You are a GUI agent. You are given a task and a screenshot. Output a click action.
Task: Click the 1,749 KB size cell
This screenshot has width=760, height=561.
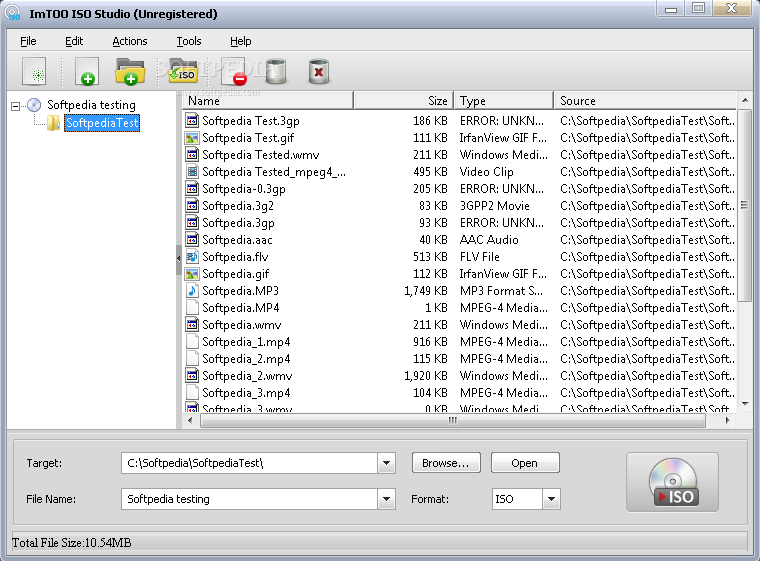426,291
